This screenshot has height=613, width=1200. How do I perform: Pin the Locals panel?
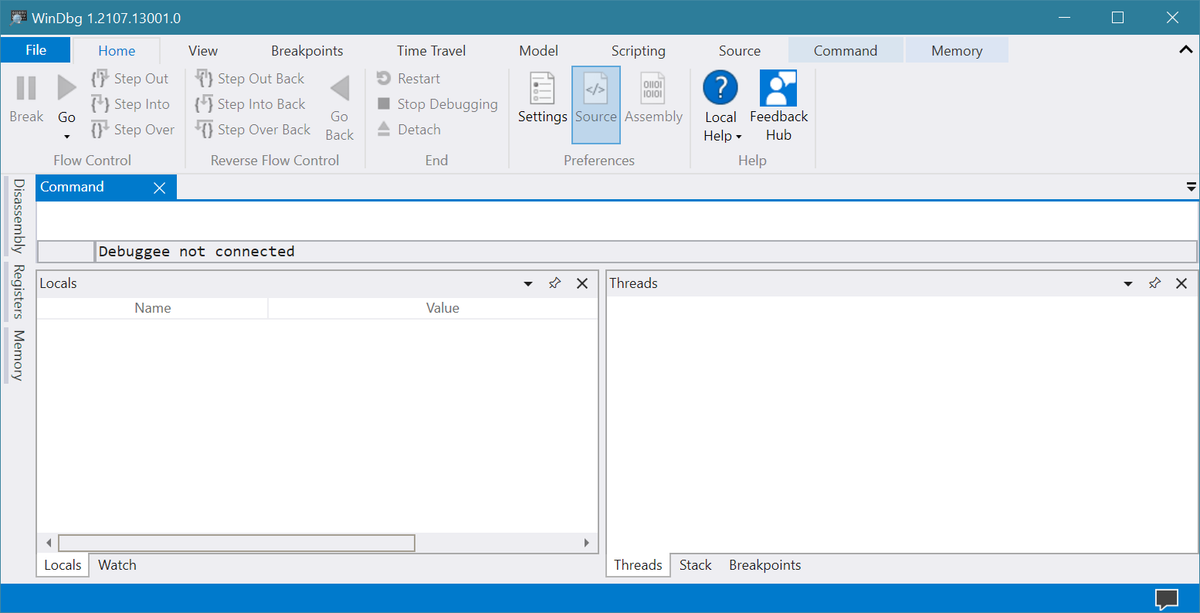tap(555, 284)
